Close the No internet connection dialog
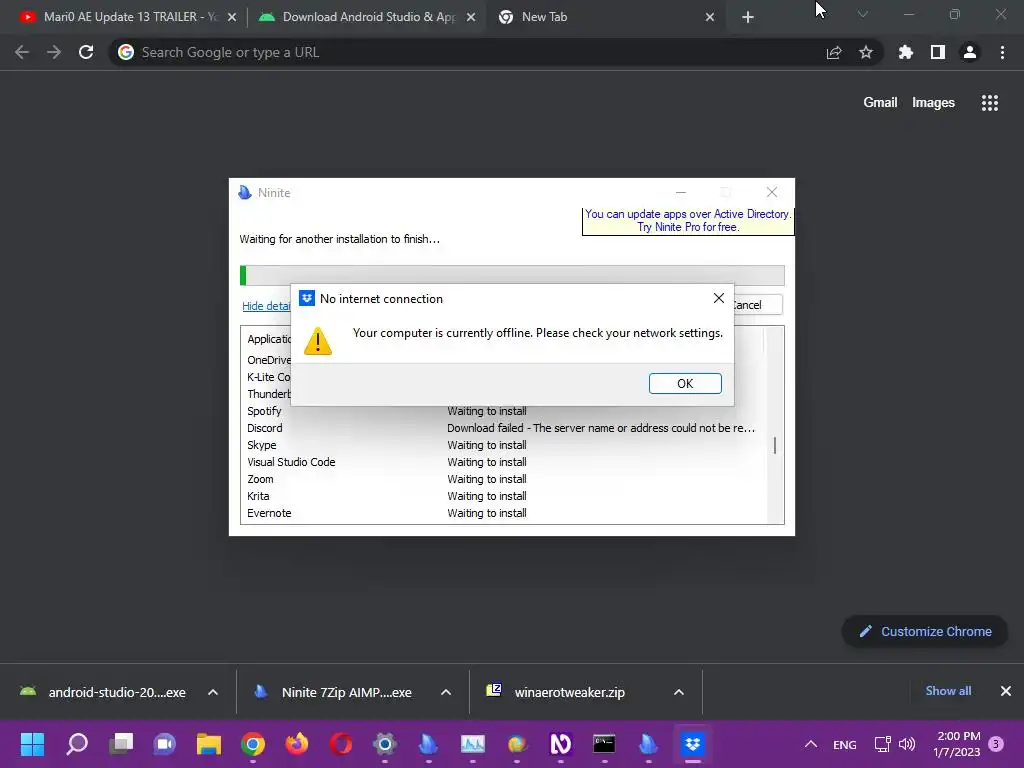The image size is (1024, 768). click(x=718, y=298)
